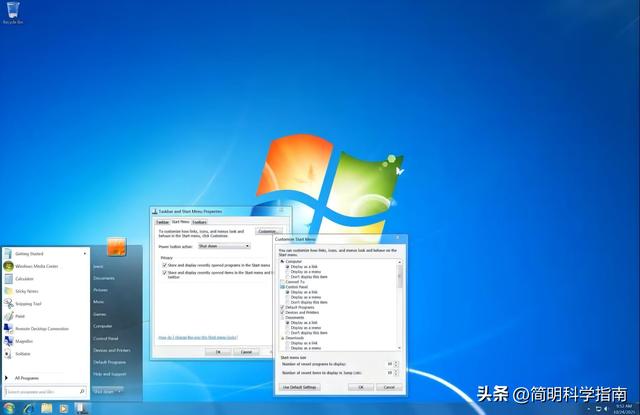640x415 pixels.
Task: Open Remote Desktop Connection
Action: point(41,328)
